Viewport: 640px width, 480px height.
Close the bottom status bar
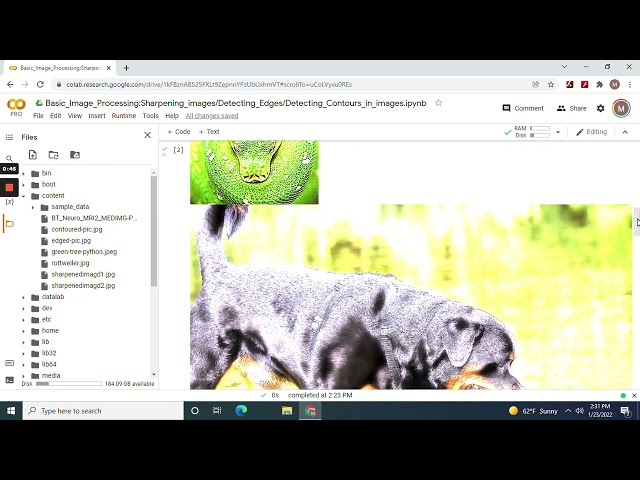(x=634, y=396)
